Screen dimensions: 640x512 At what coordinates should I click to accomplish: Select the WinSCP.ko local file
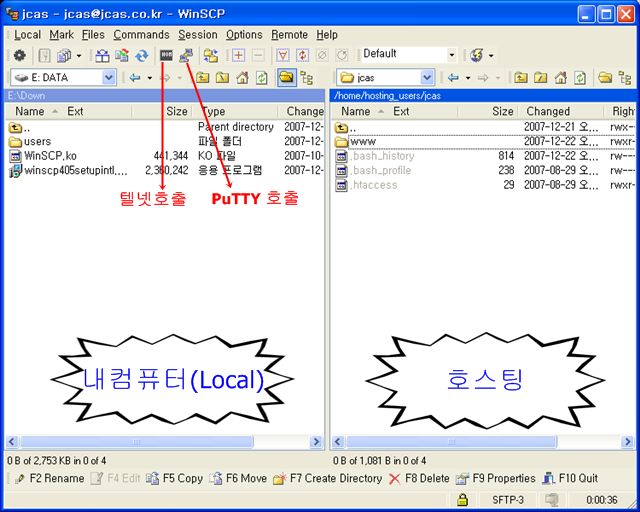(x=42, y=156)
